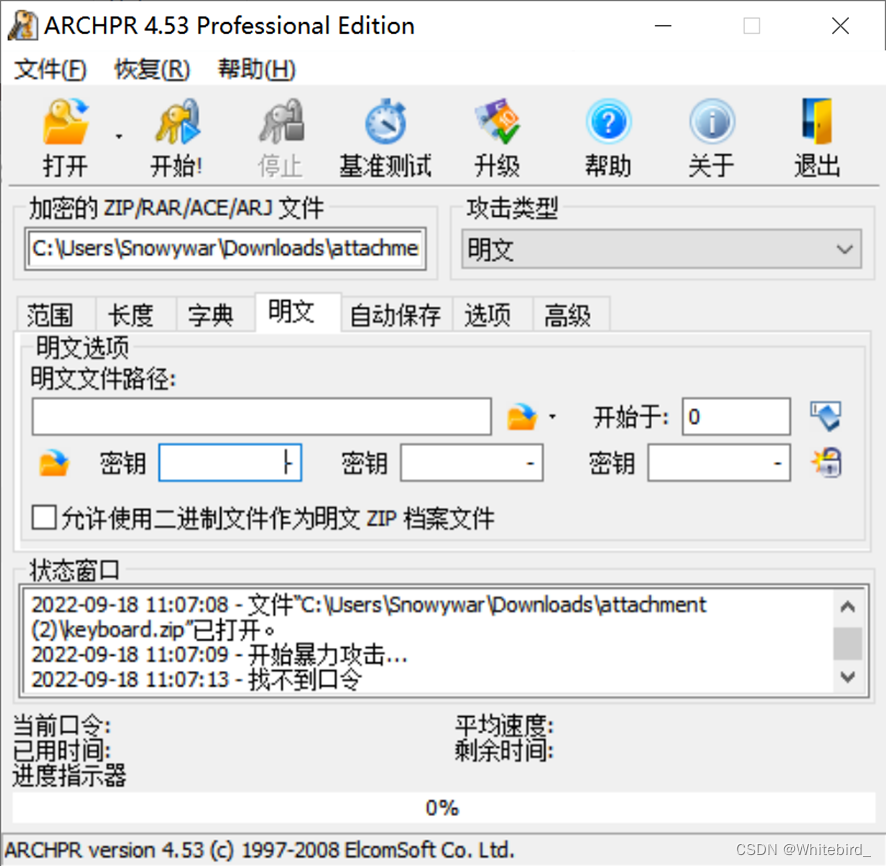Click the 停止 (Stop) toolbar icon
Image resolution: width=886 pixels, height=866 pixels.
click(x=281, y=121)
